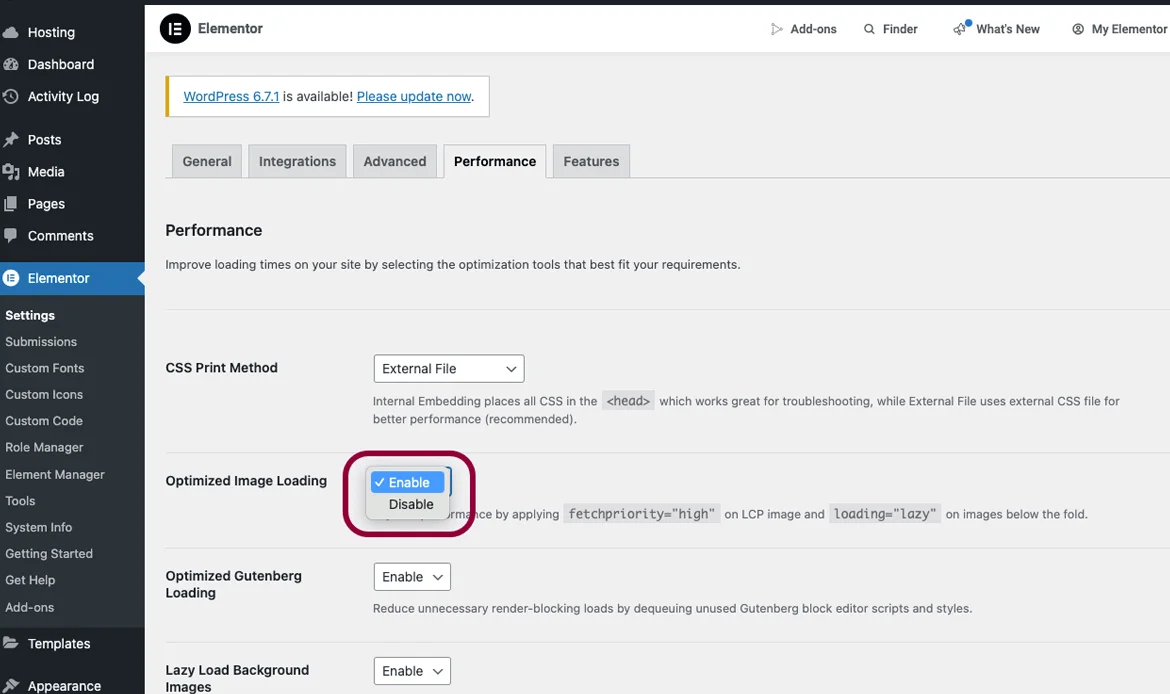Click the My Elementor user icon
The width and height of the screenshot is (1170, 694).
[x=1078, y=29]
